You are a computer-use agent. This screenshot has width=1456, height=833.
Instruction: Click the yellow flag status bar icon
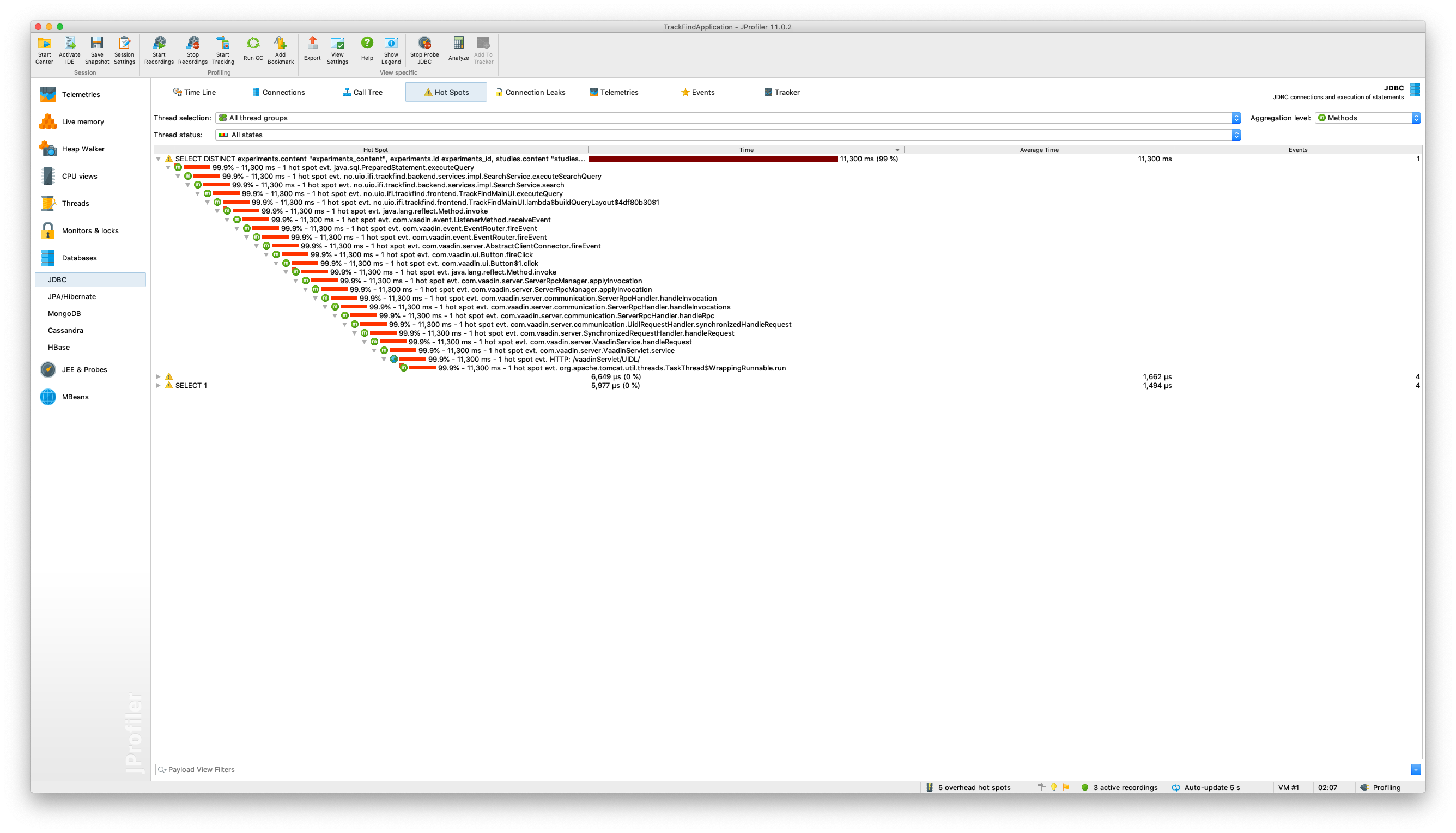point(1066,788)
